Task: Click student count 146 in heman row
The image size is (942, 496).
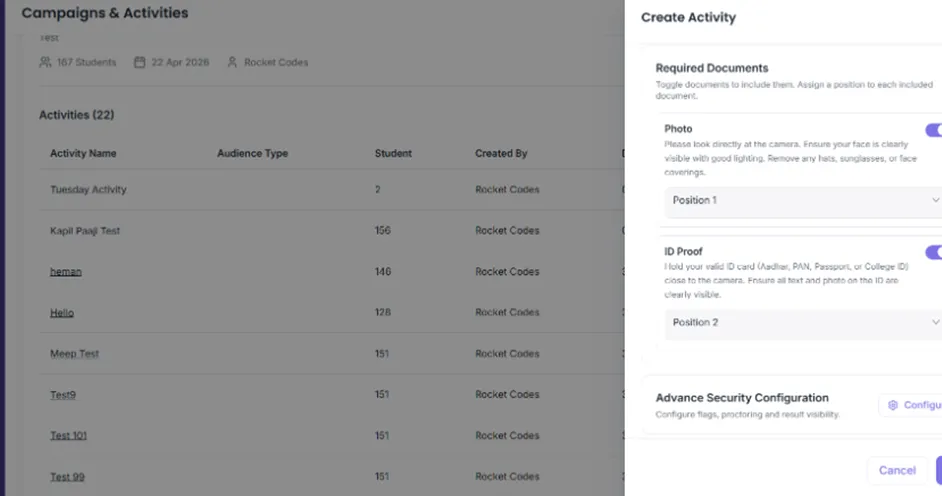Action: click(383, 271)
